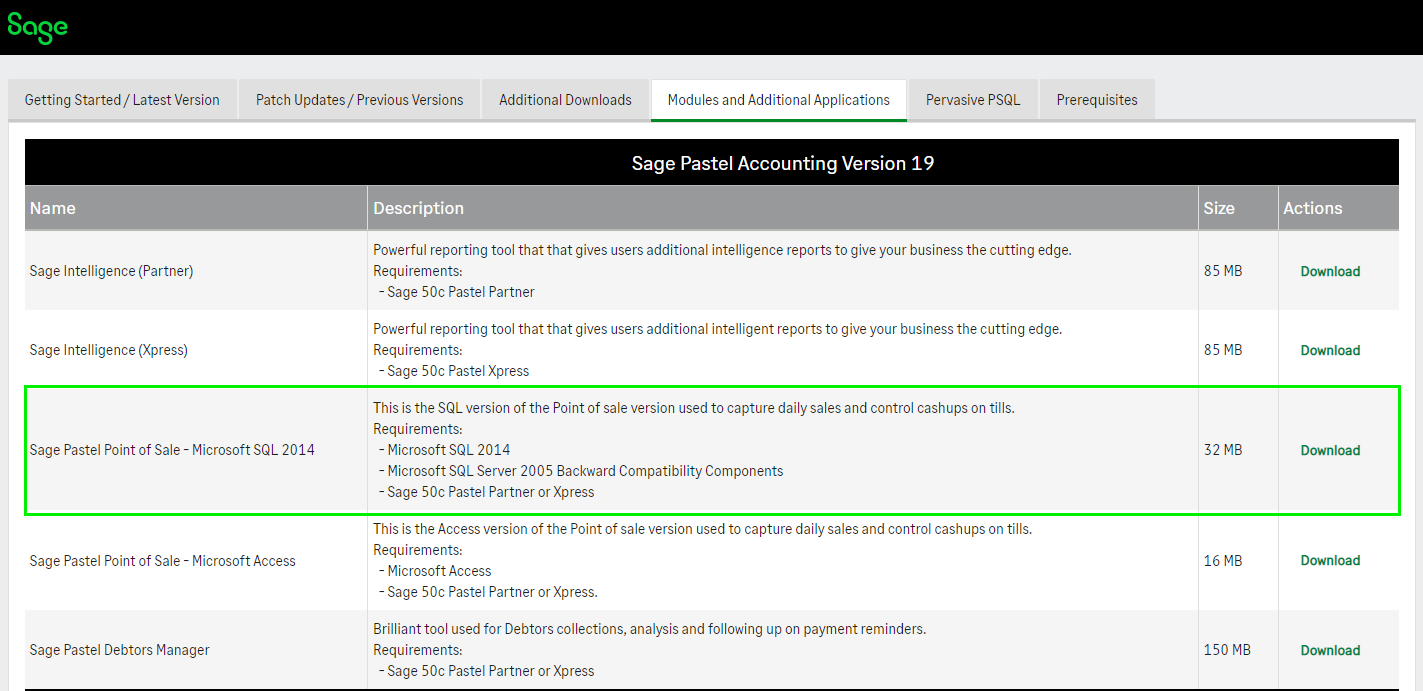Switch to the Pervasive PSQL tab
The image size is (1423, 691).
click(x=972, y=99)
